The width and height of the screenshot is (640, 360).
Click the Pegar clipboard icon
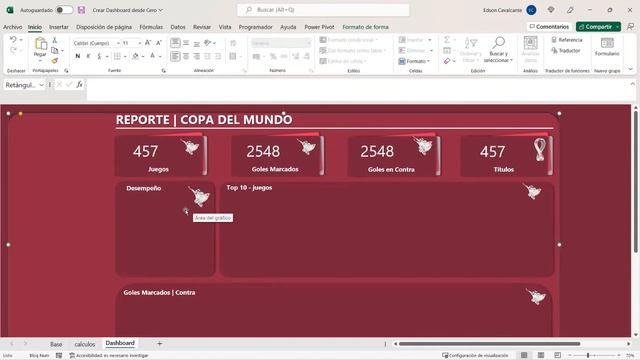40,43
